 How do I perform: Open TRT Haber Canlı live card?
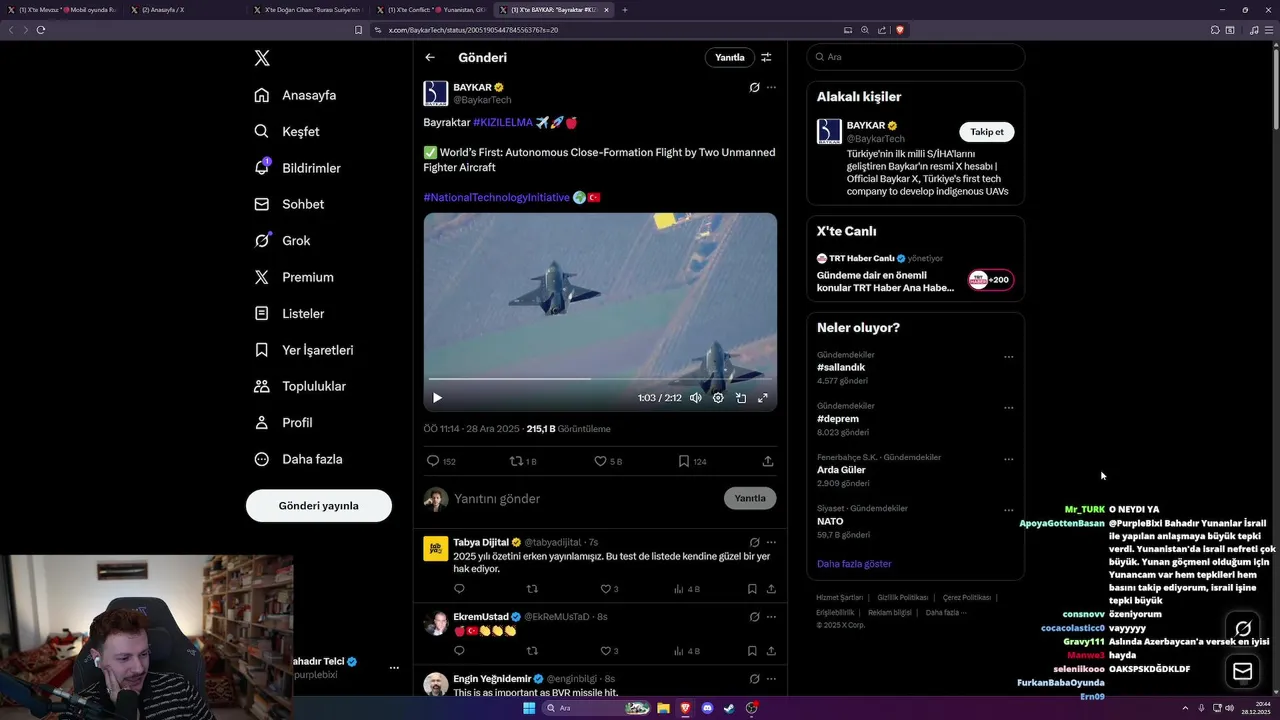915,274
